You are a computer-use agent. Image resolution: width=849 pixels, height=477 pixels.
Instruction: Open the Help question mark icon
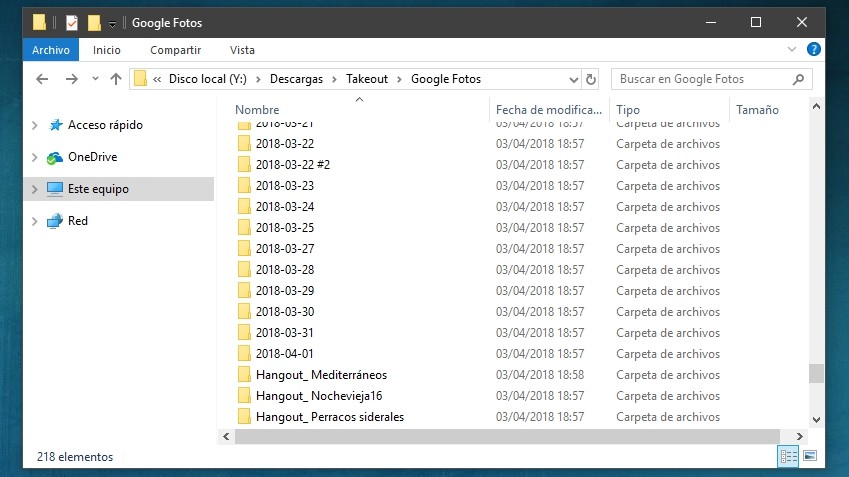[814, 49]
